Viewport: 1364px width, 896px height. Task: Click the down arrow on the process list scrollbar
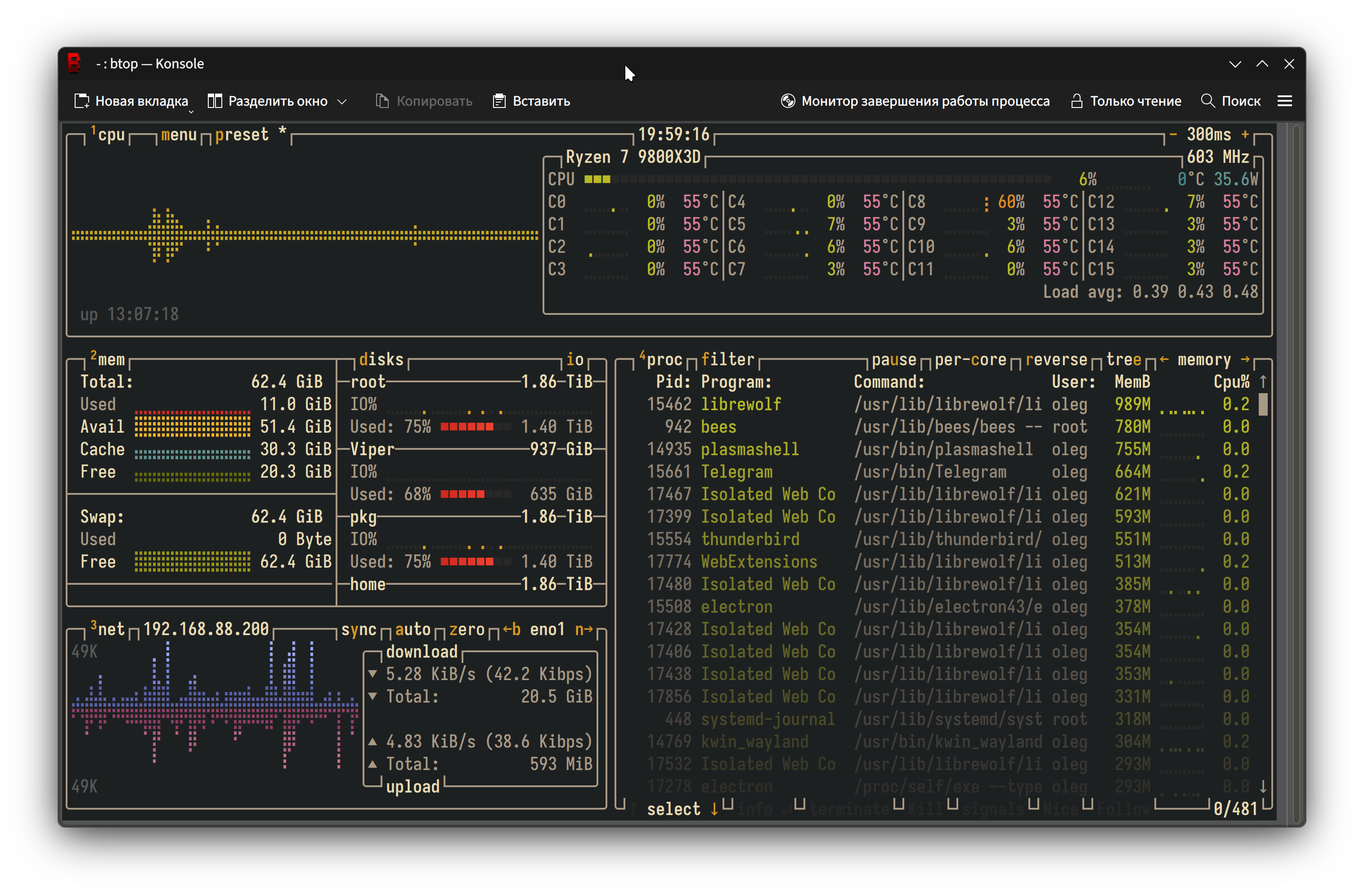(1263, 787)
